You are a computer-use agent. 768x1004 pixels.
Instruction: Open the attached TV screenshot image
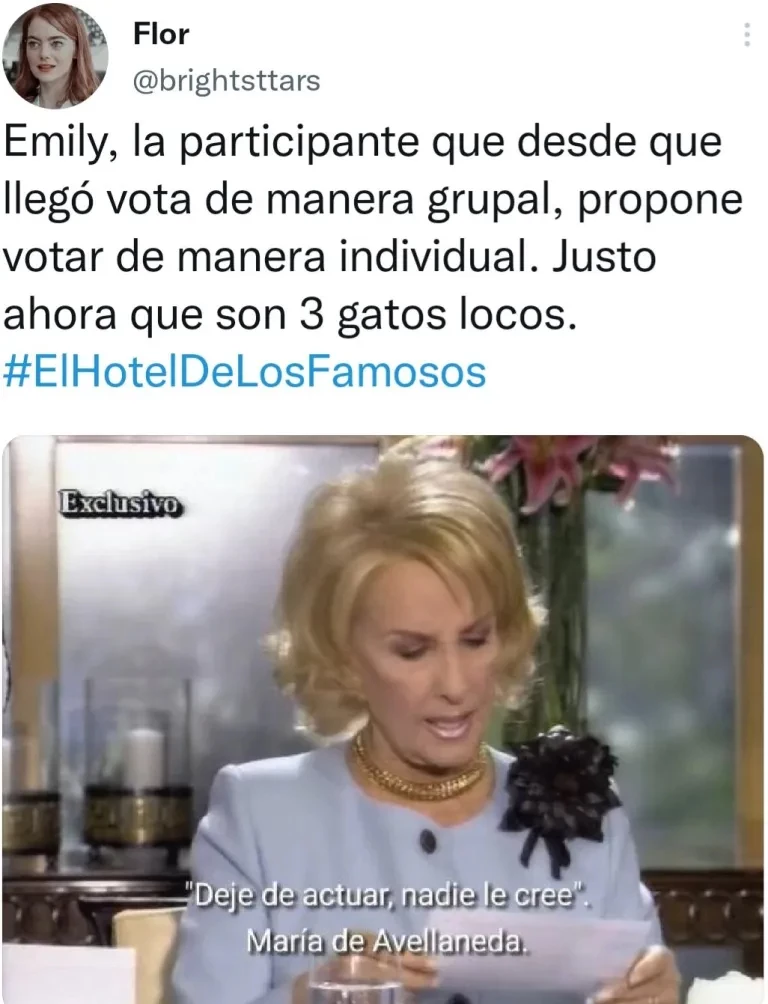(x=383, y=719)
